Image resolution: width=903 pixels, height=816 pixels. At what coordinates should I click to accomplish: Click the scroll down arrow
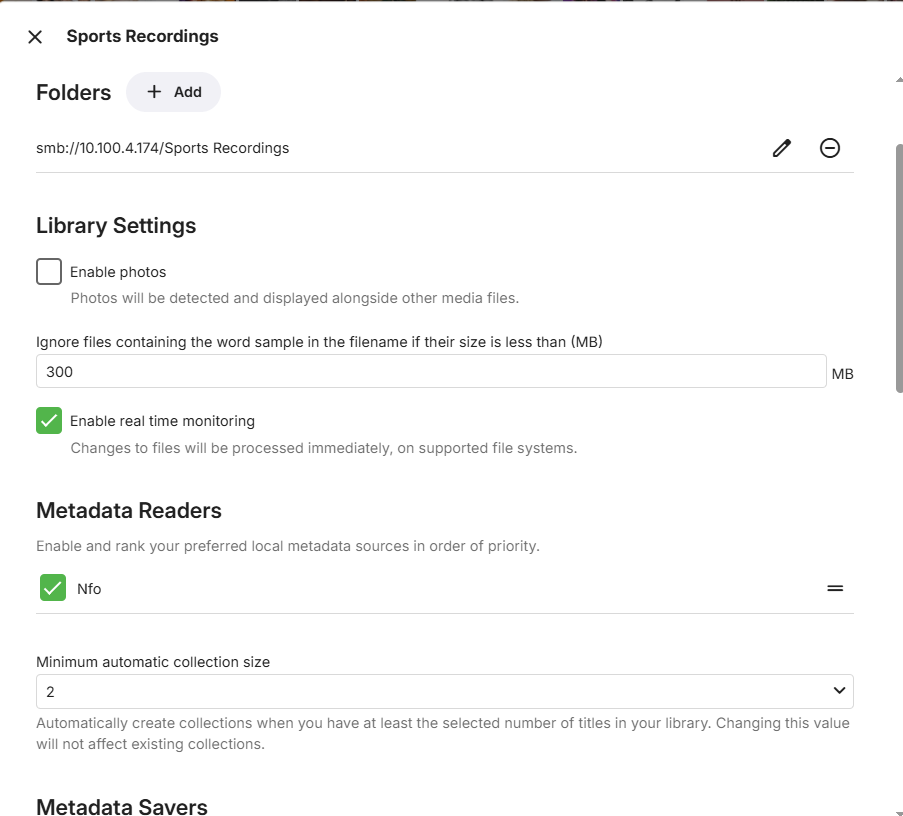tap(898, 810)
